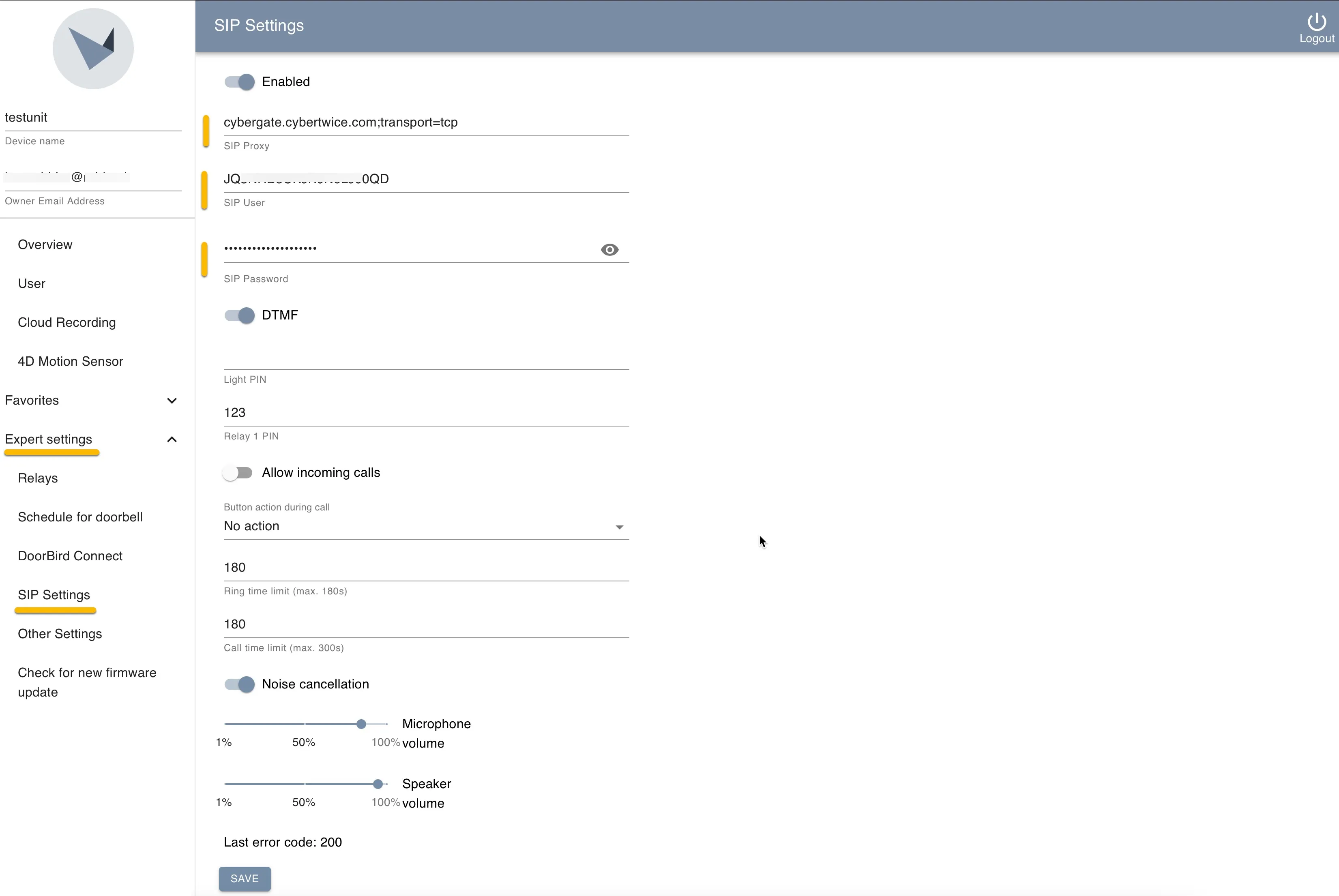Open DoorBird Connect page
This screenshot has width=1339, height=896.
tap(70, 556)
